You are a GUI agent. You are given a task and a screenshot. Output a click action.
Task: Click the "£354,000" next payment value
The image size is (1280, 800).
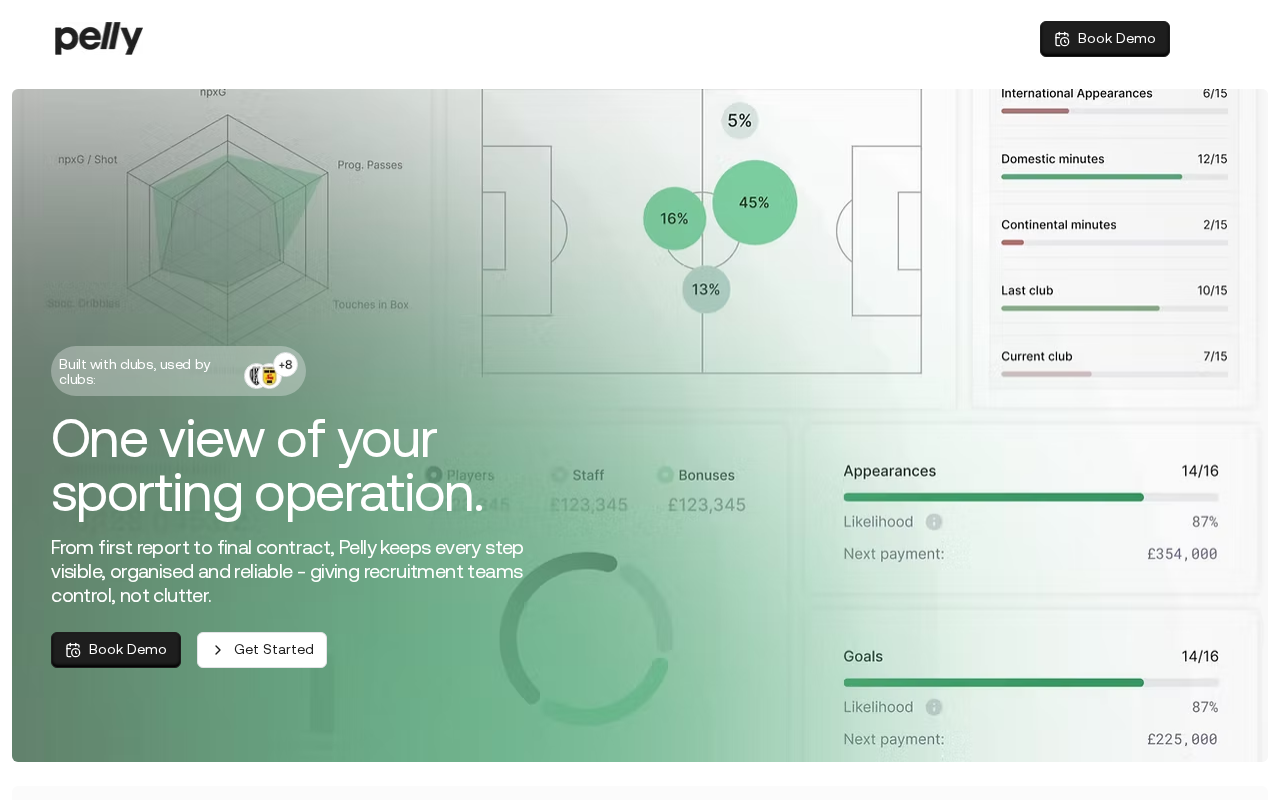coord(1182,554)
